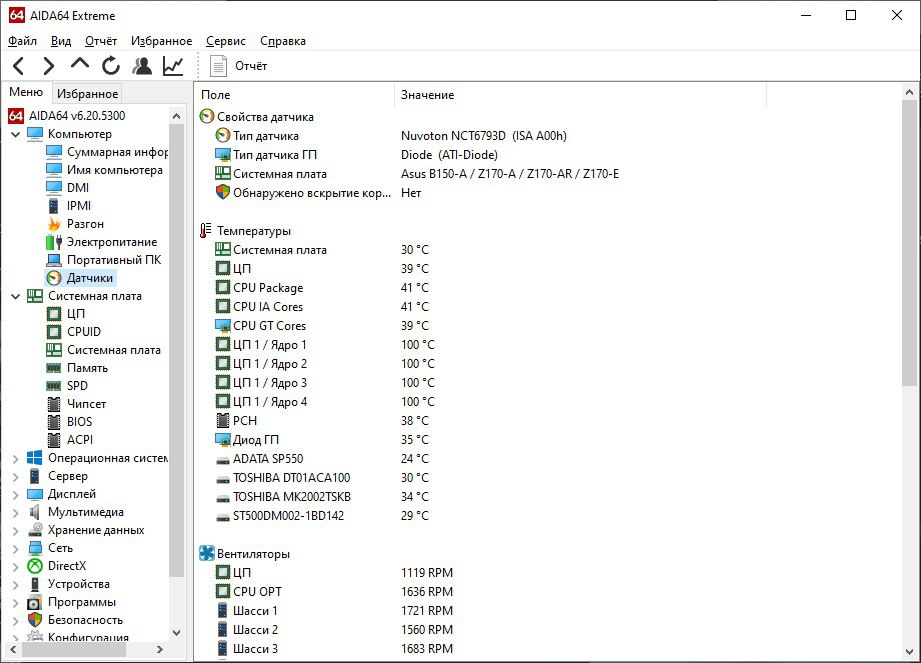The height and width of the screenshot is (663, 921).
Task: Click the up-level arrow toolbar icon
Action: [x=80, y=63]
